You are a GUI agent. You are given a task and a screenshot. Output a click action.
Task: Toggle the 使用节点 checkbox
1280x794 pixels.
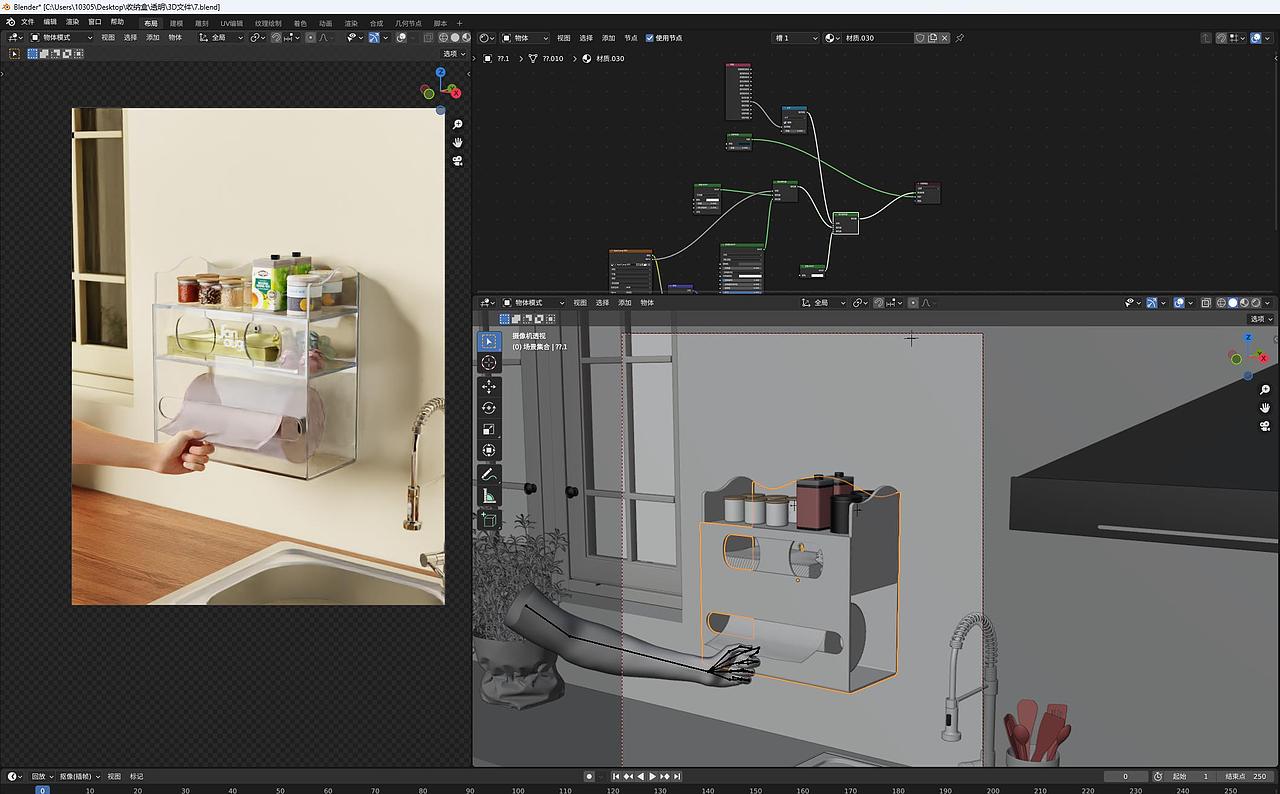tap(650, 38)
